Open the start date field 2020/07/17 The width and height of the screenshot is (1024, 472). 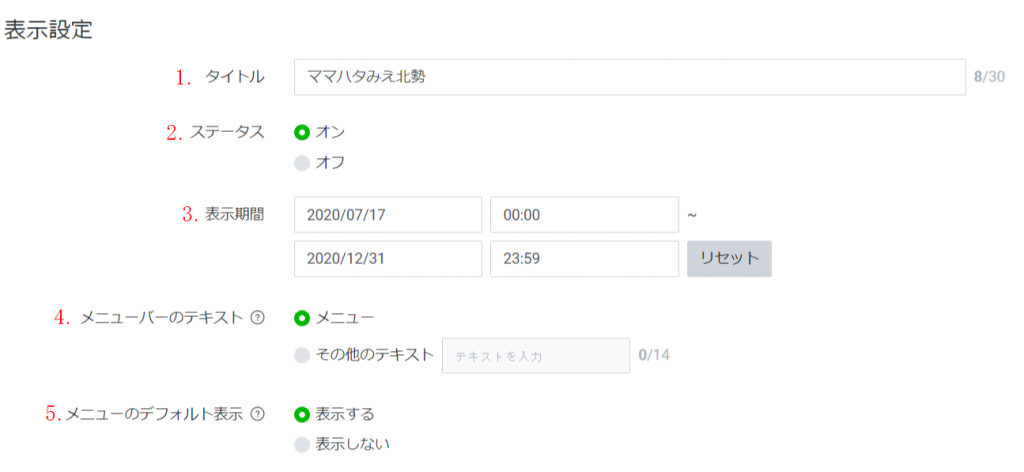(388, 214)
